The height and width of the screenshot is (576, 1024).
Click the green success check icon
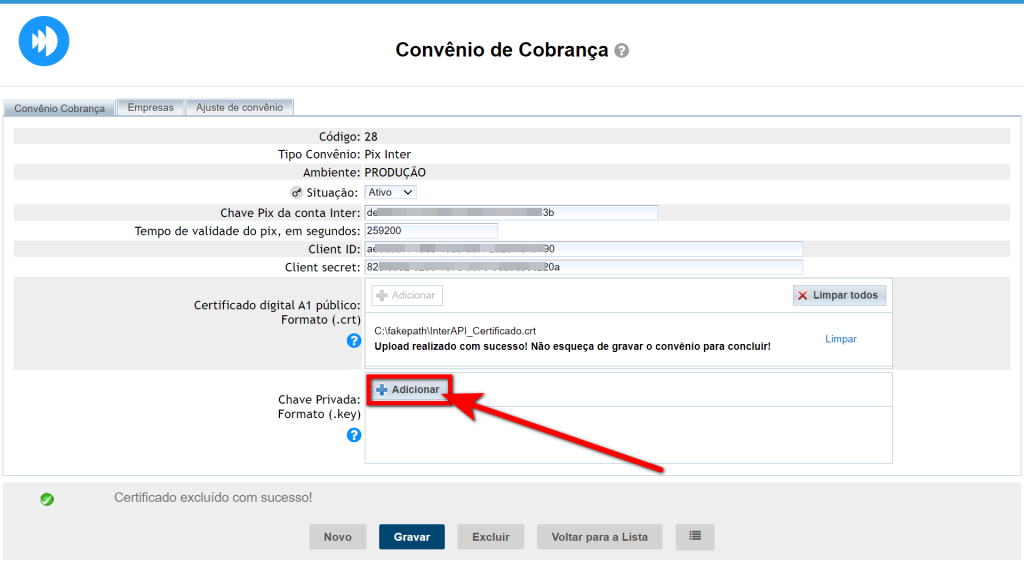(x=47, y=499)
